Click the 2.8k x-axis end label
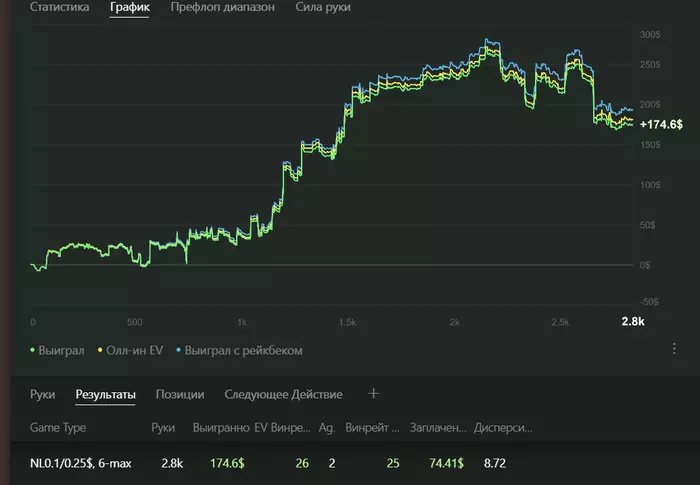This screenshot has height=485, width=700. (x=633, y=321)
